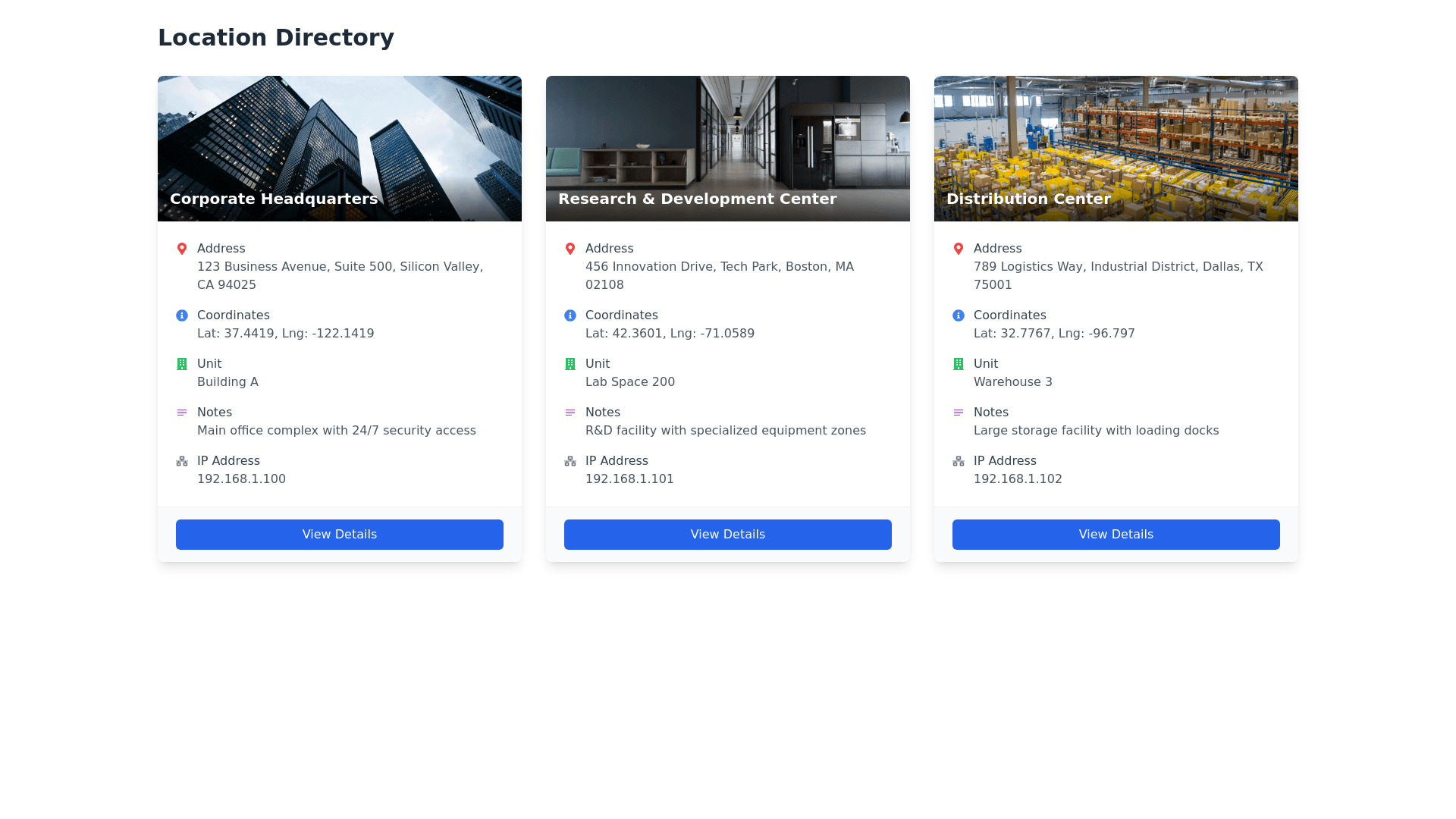1456x819 pixels.
Task: Click the Location Directory page heading
Action: (276, 38)
